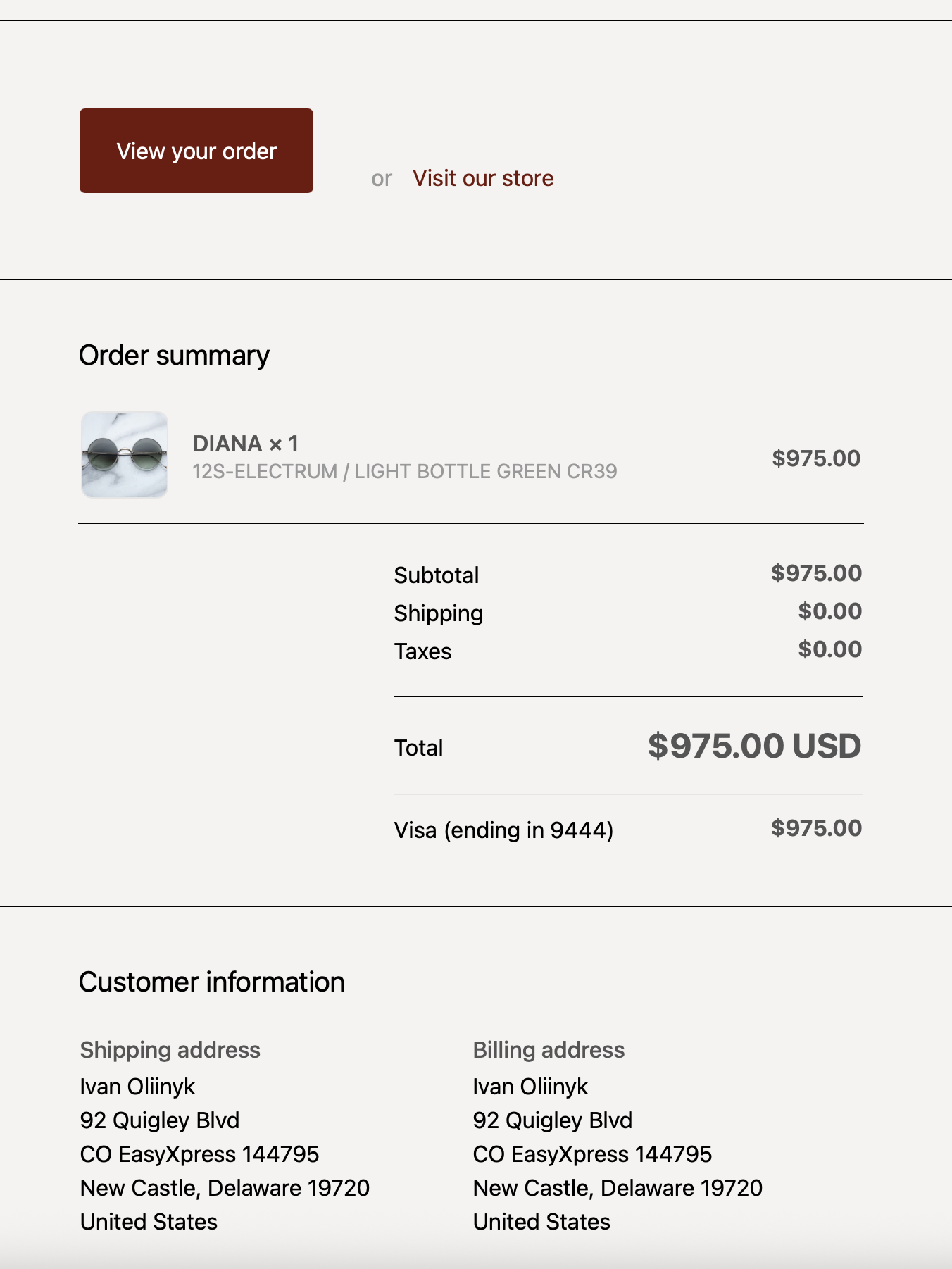Open the Visit our store link
Viewport: 952px width, 1269px height.
coord(483,178)
